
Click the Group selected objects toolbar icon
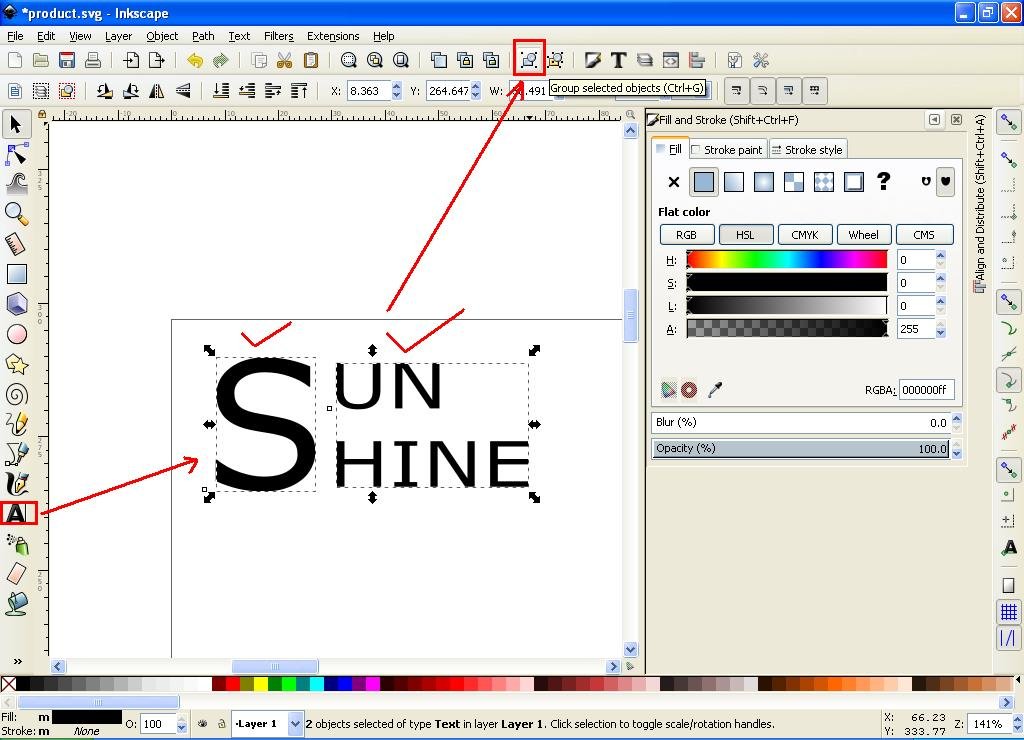coord(528,60)
